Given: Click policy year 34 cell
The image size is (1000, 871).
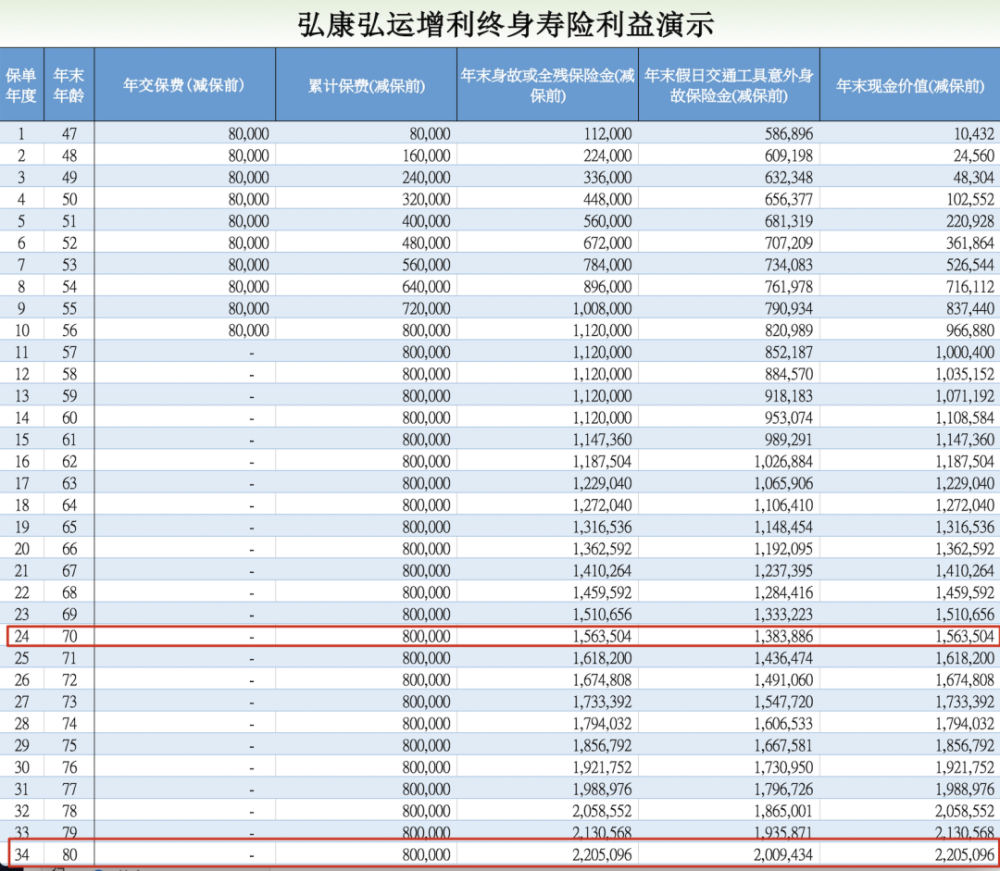Looking at the screenshot, I should (x=22, y=854).
